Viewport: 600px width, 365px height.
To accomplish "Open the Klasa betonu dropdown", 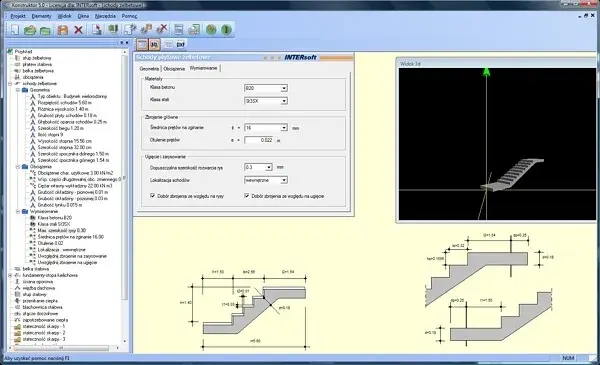I will tap(284, 88).
